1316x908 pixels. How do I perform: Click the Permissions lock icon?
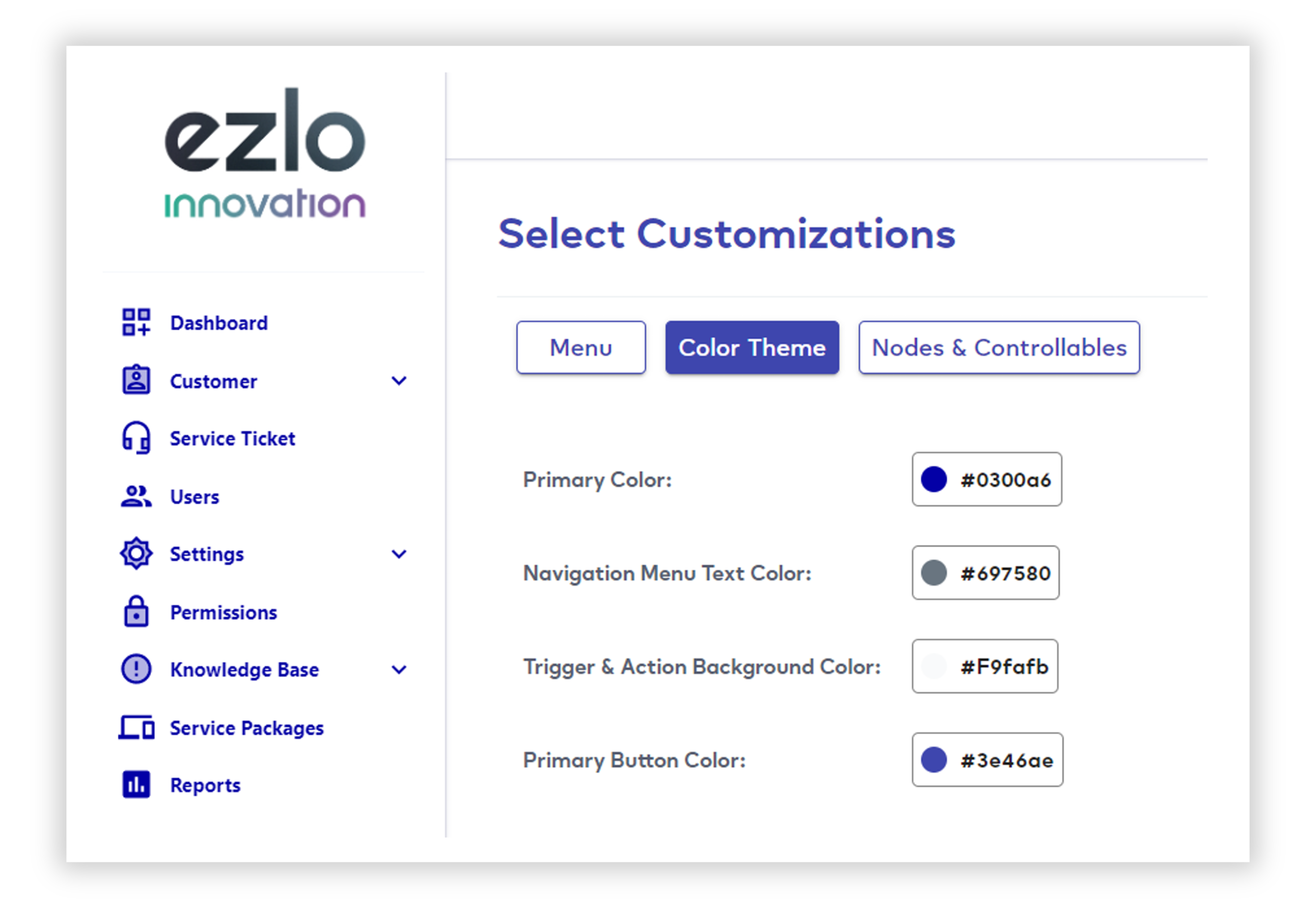(x=136, y=612)
